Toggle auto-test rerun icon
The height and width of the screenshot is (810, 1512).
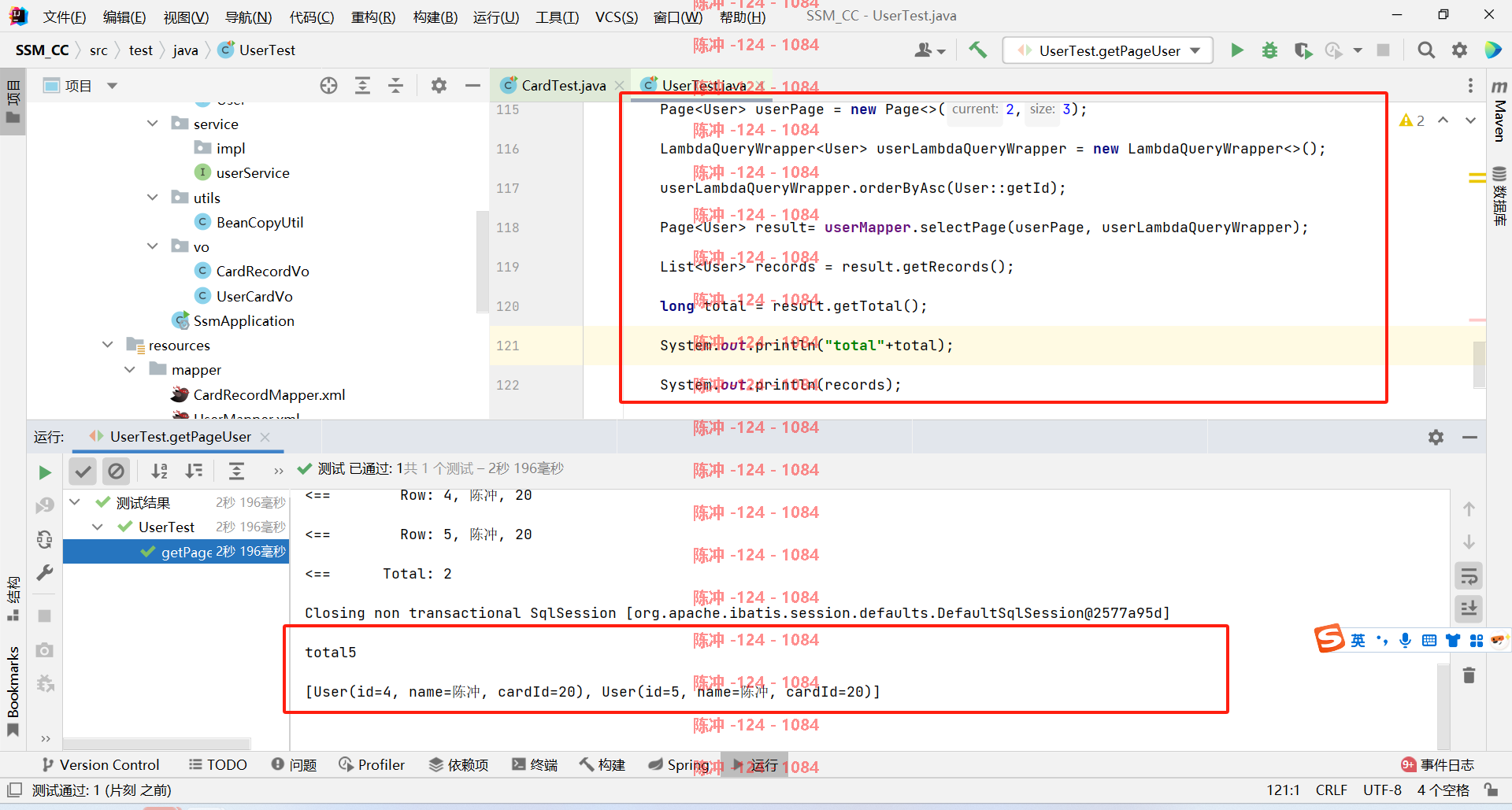click(x=45, y=539)
